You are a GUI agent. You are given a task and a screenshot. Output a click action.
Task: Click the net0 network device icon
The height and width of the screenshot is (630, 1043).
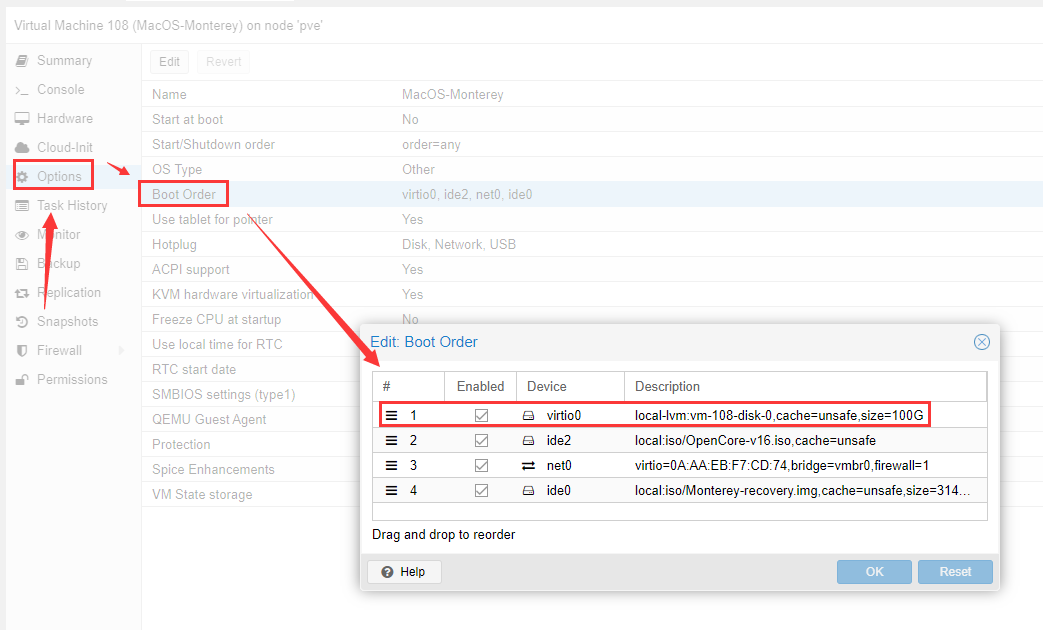(x=528, y=465)
